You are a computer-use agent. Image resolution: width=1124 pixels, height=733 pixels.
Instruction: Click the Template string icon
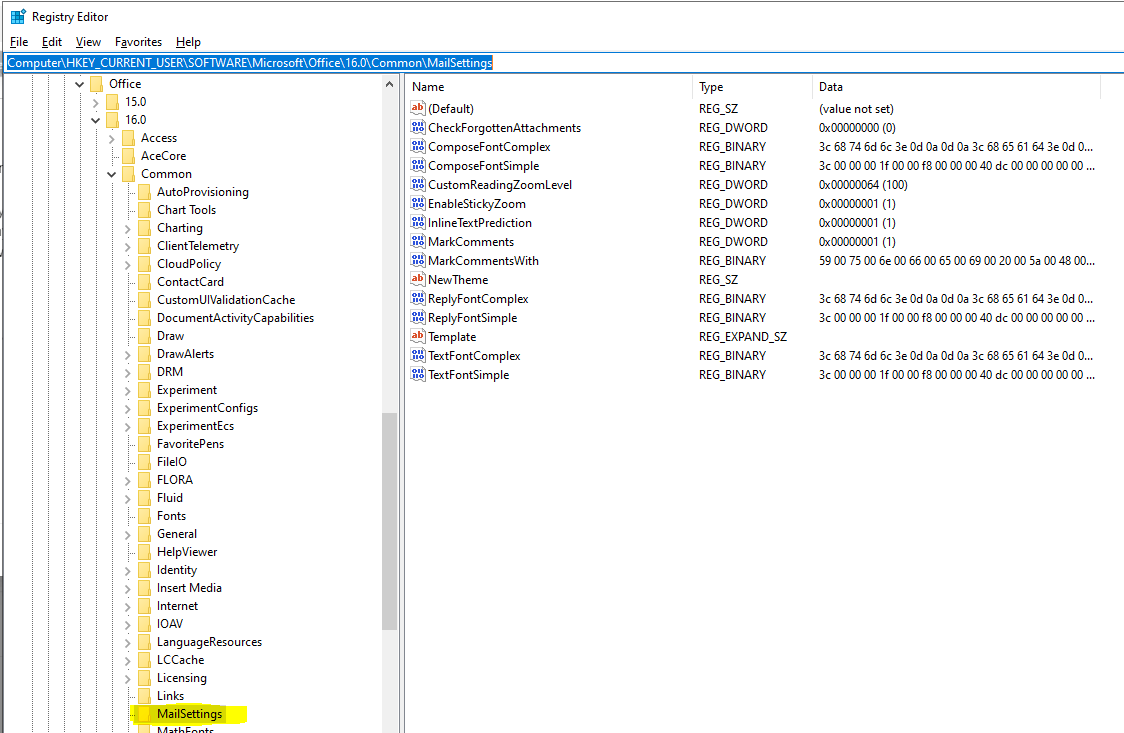(x=418, y=336)
